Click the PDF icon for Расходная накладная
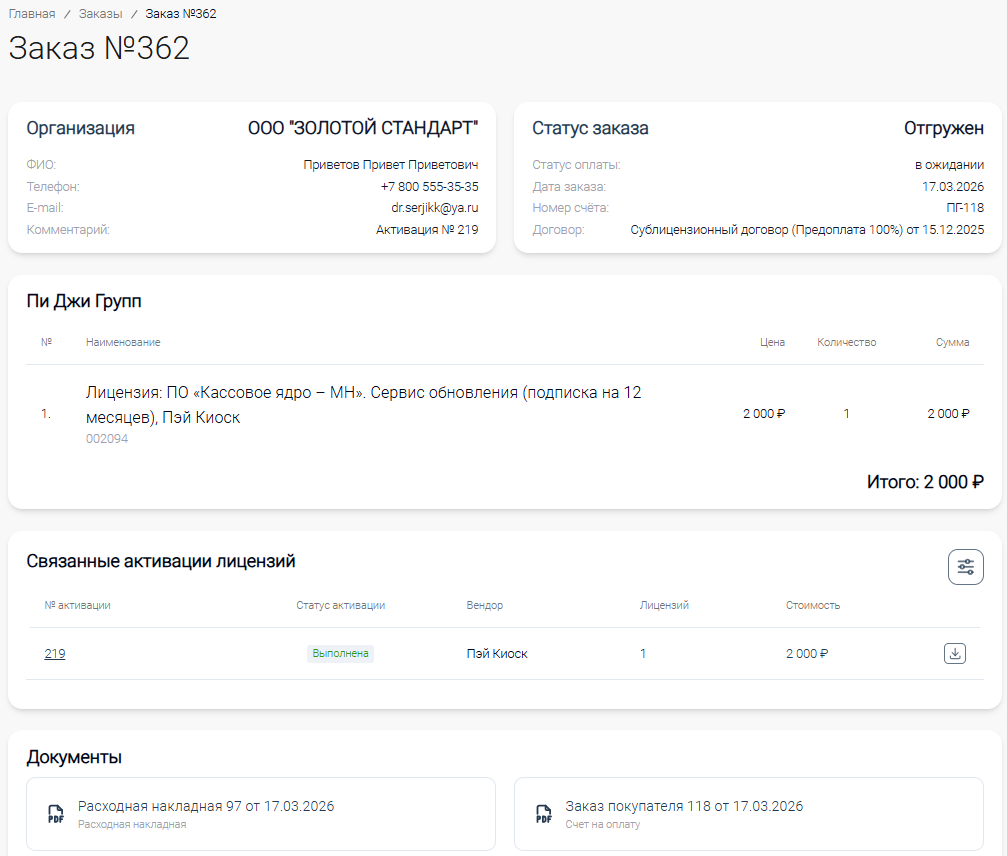 click(x=56, y=814)
